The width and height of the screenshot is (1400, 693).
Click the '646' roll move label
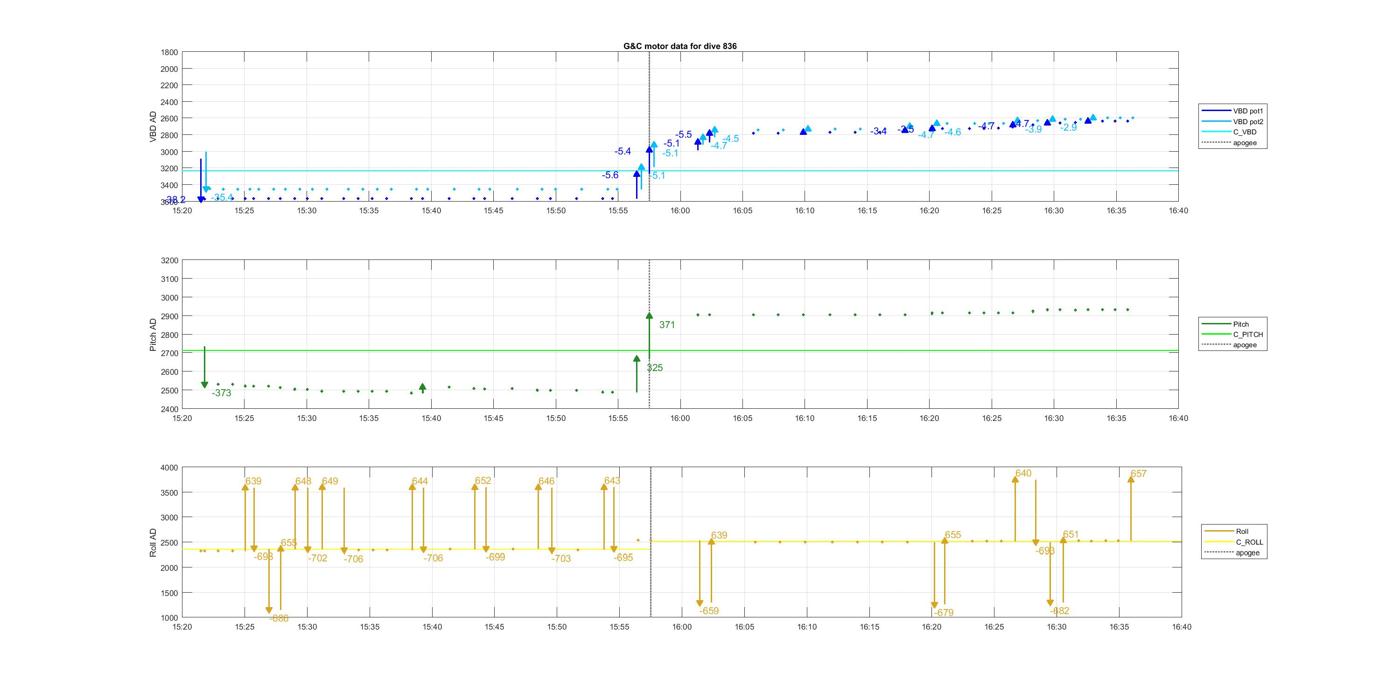coord(546,481)
